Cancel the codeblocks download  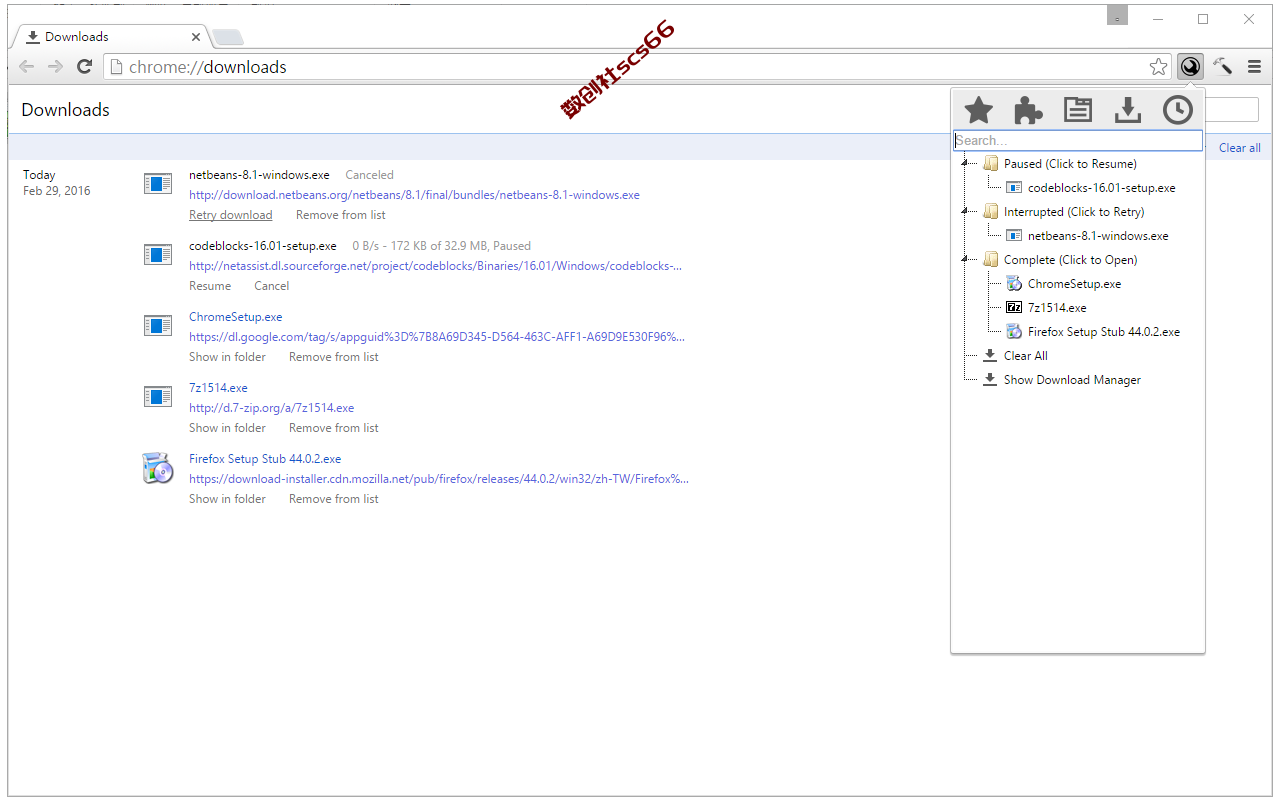(271, 286)
